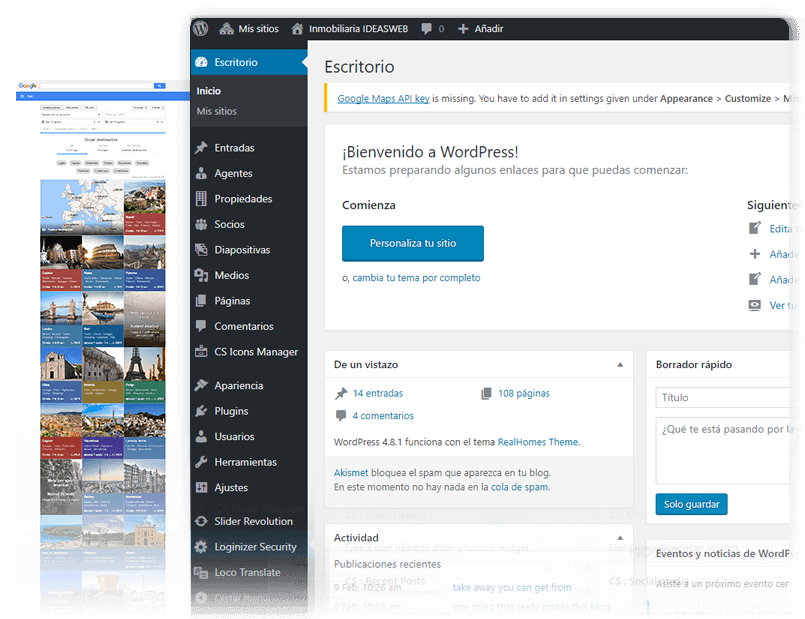Click the WordPress logo in admin bar
This screenshot has width=805, height=619.
pyautogui.click(x=201, y=28)
